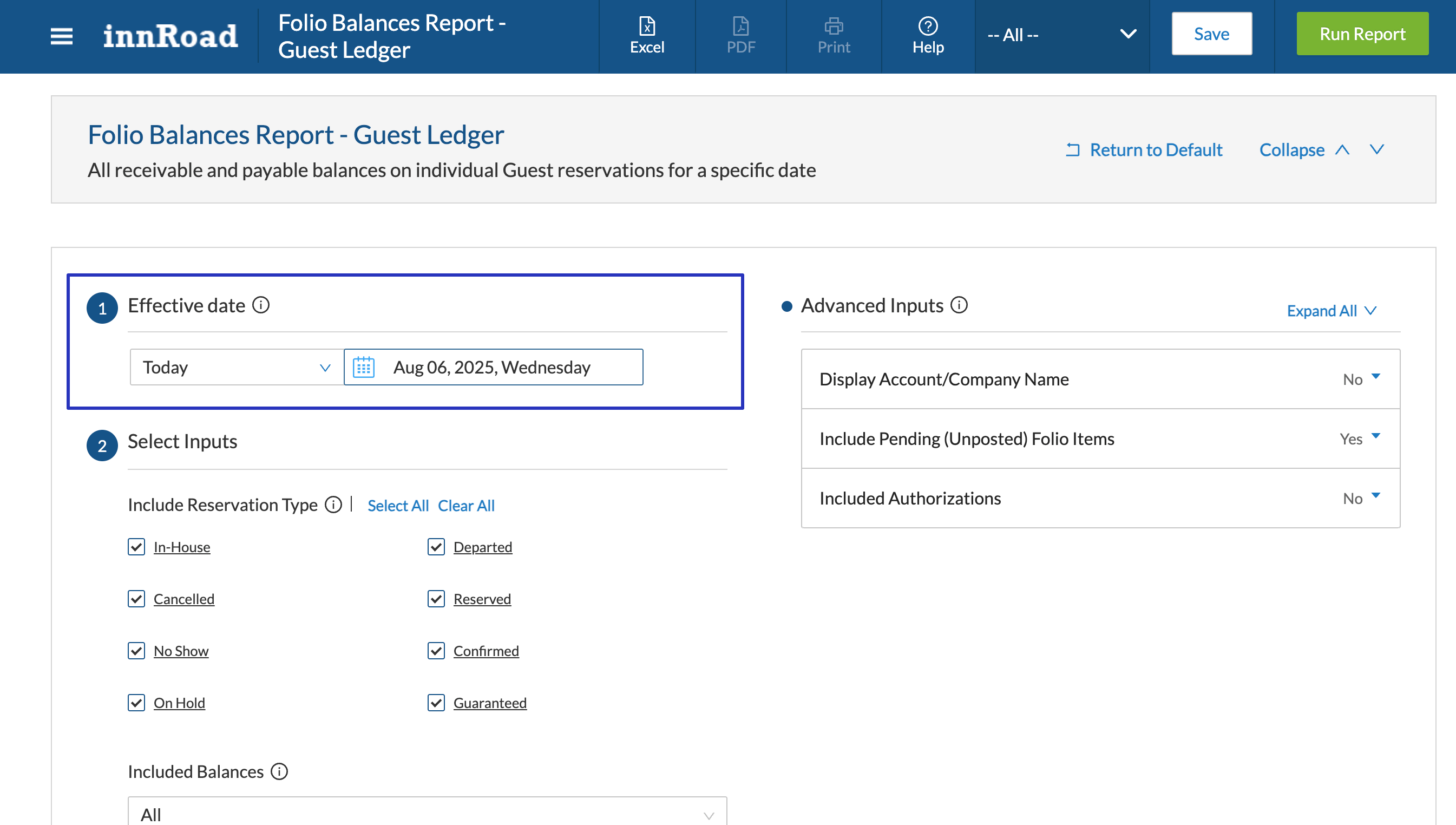Uncheck the In-House reservation type

(136, 547)
